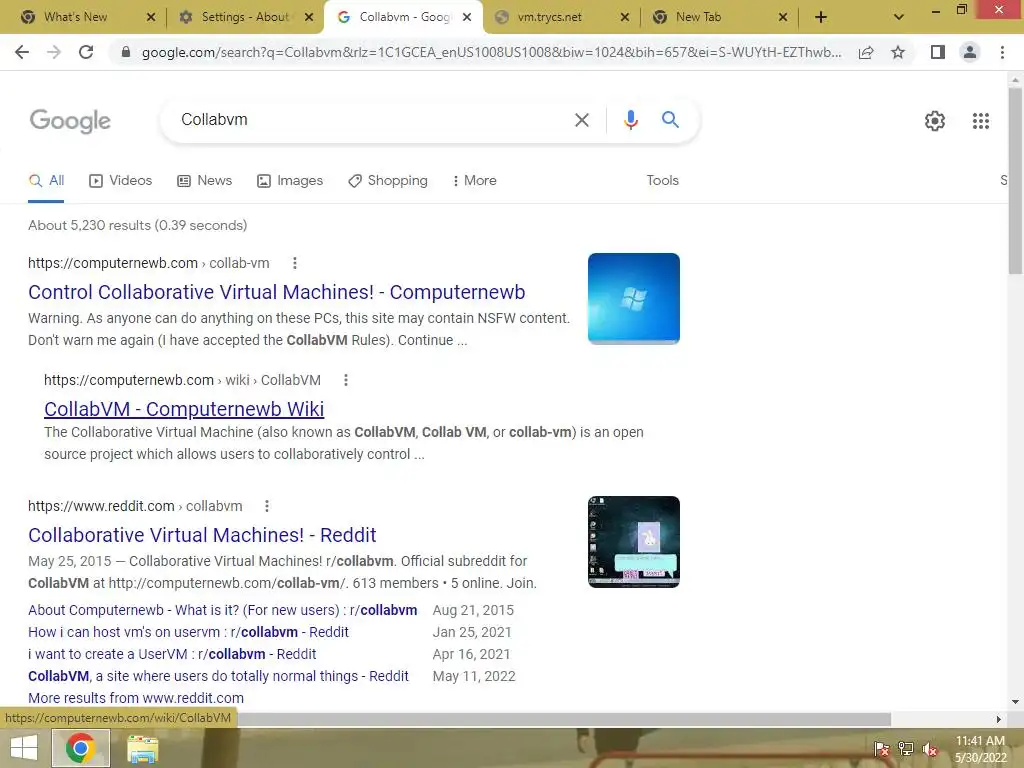This screenshot has width=1024, height=768.
Task: Open Chrome side panel
Action: (938, 52)
